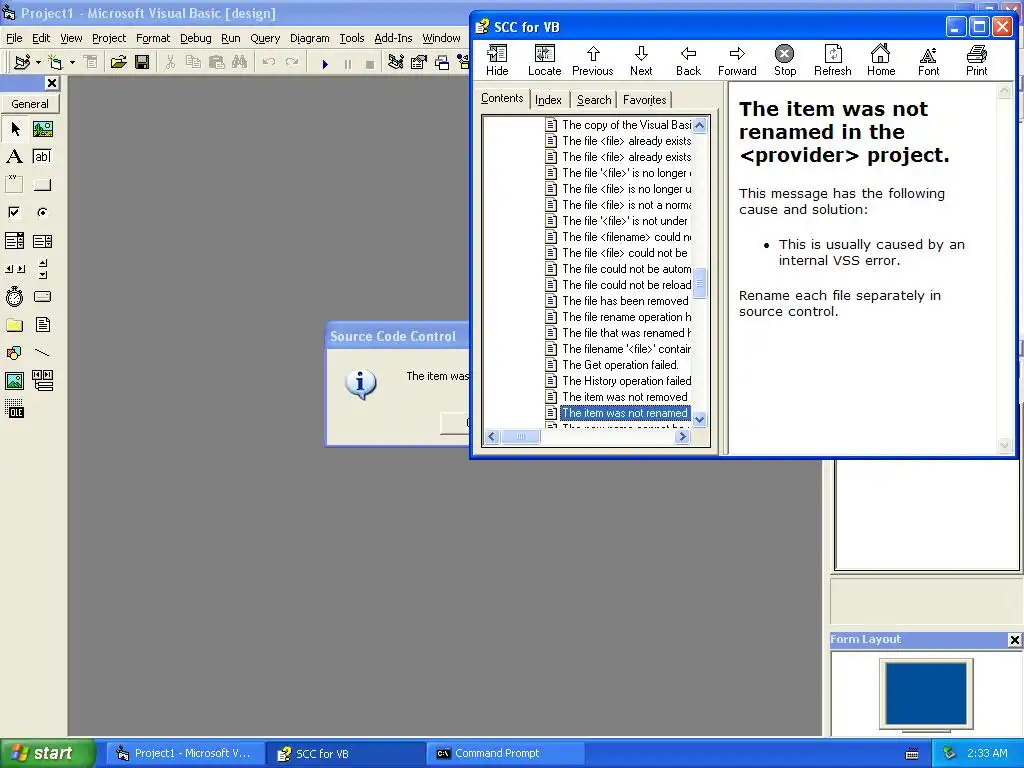Click the Start run arrow button
Screen dimensions: 1024x768
(x=325, y=63)
